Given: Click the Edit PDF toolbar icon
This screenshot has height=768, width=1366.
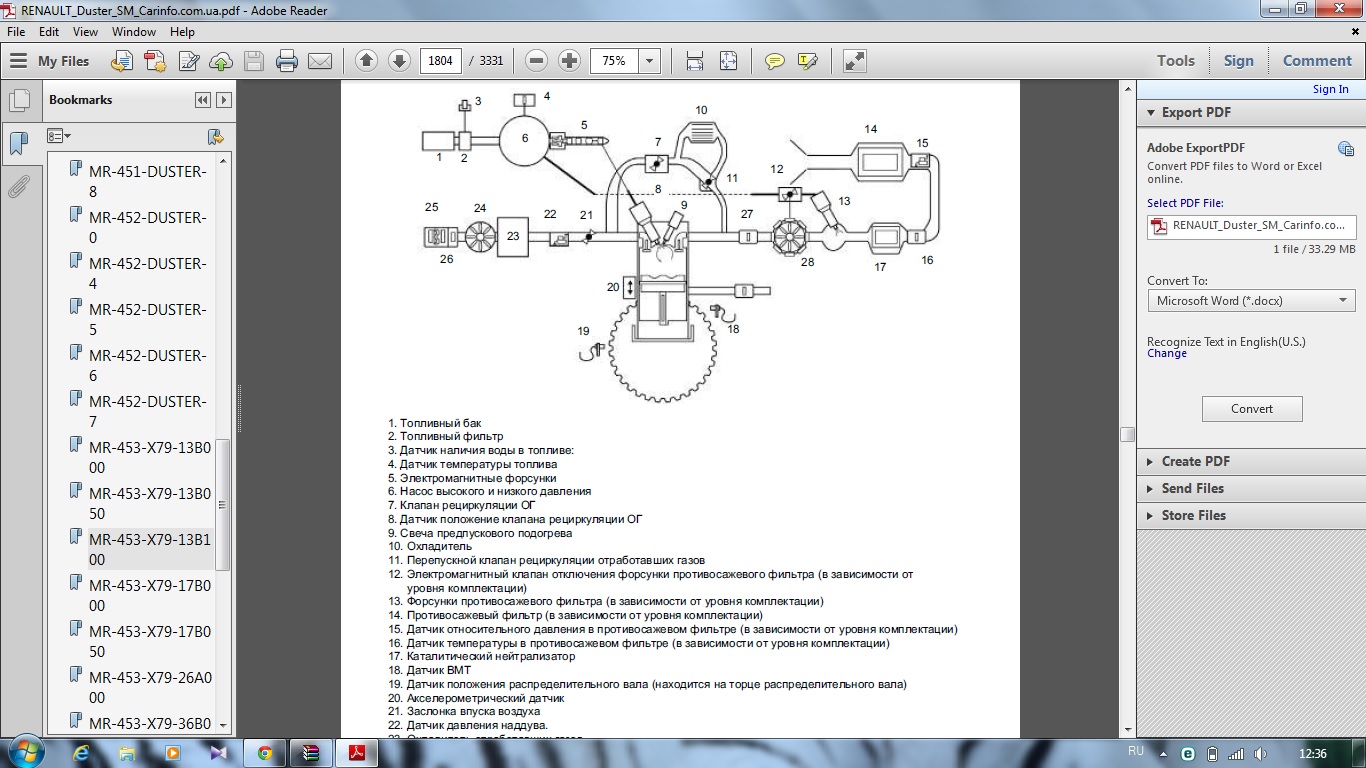Looking at the screenshot, I should tap(187, 61).
